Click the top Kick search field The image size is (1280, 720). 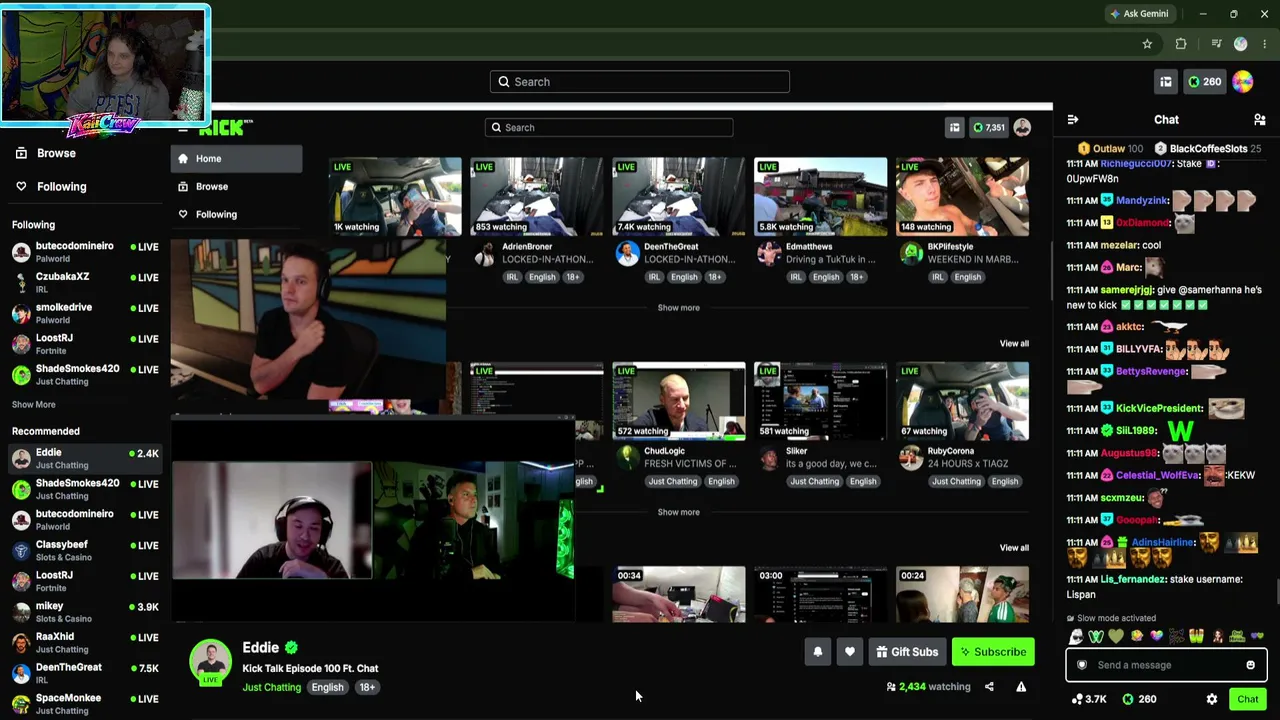tap(640, 82)
